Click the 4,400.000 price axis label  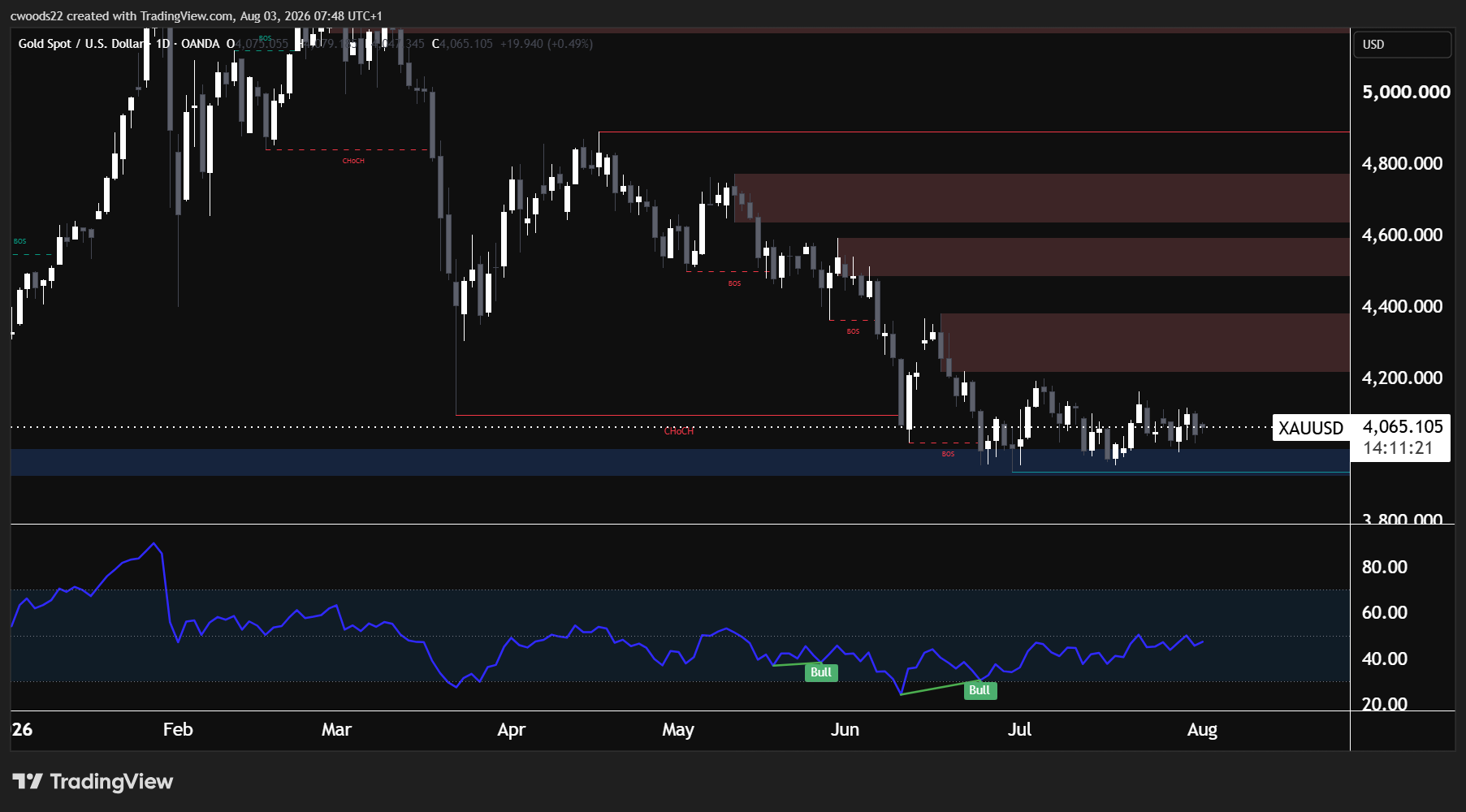point(1403,306)
